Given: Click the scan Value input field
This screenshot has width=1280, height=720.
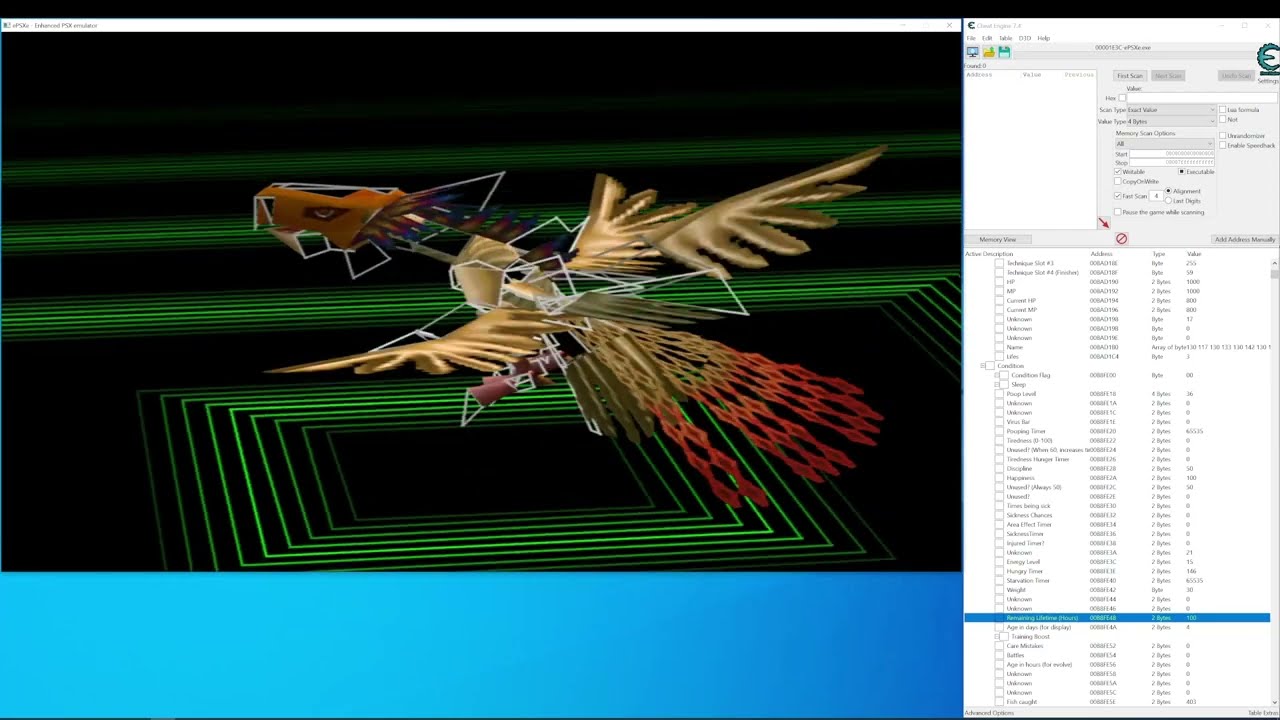Looking at the screenshot, I should (x=1203, y=98).
